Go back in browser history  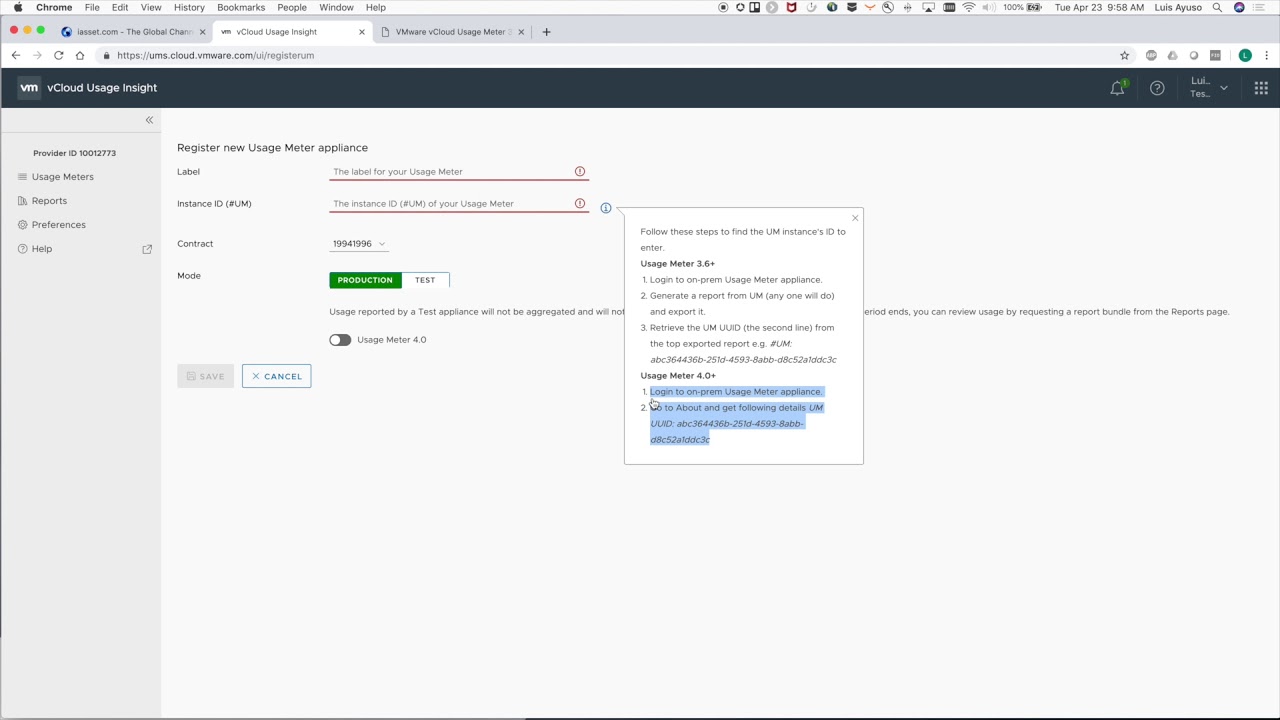15,56
